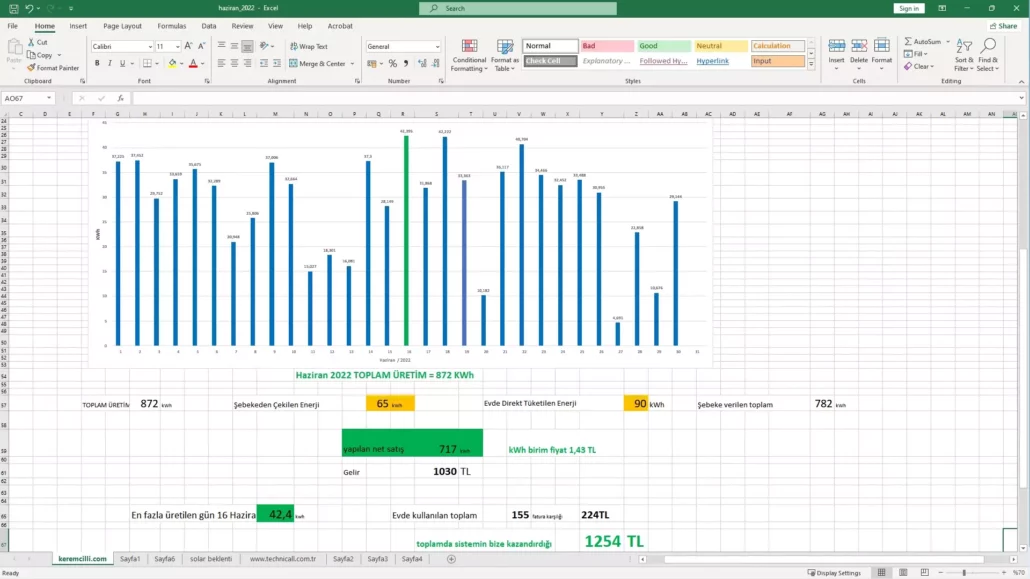Image resolution: width=1030 pixels, height=579 pixels.
Task: Open Sort & Filter
Action: (964, 55)
